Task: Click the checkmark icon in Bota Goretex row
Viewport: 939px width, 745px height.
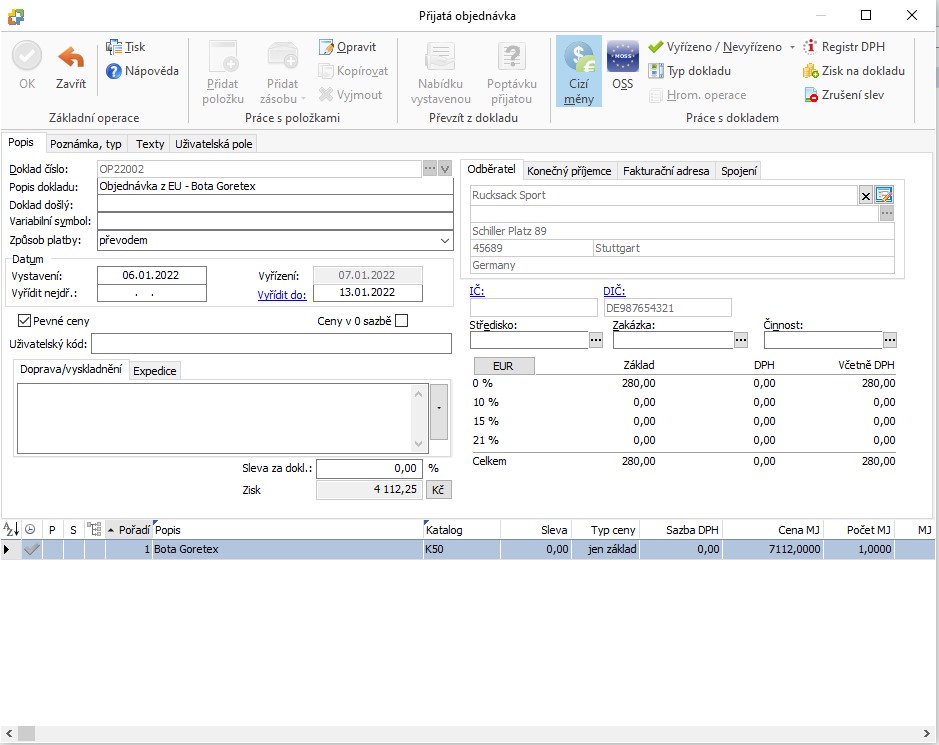Action: [x=32, y=549]
